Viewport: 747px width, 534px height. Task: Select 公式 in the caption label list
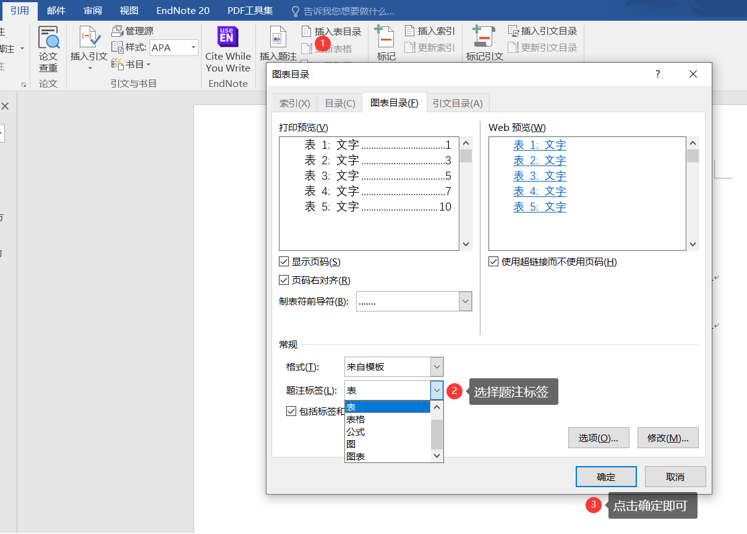click(x=387, y=432)
